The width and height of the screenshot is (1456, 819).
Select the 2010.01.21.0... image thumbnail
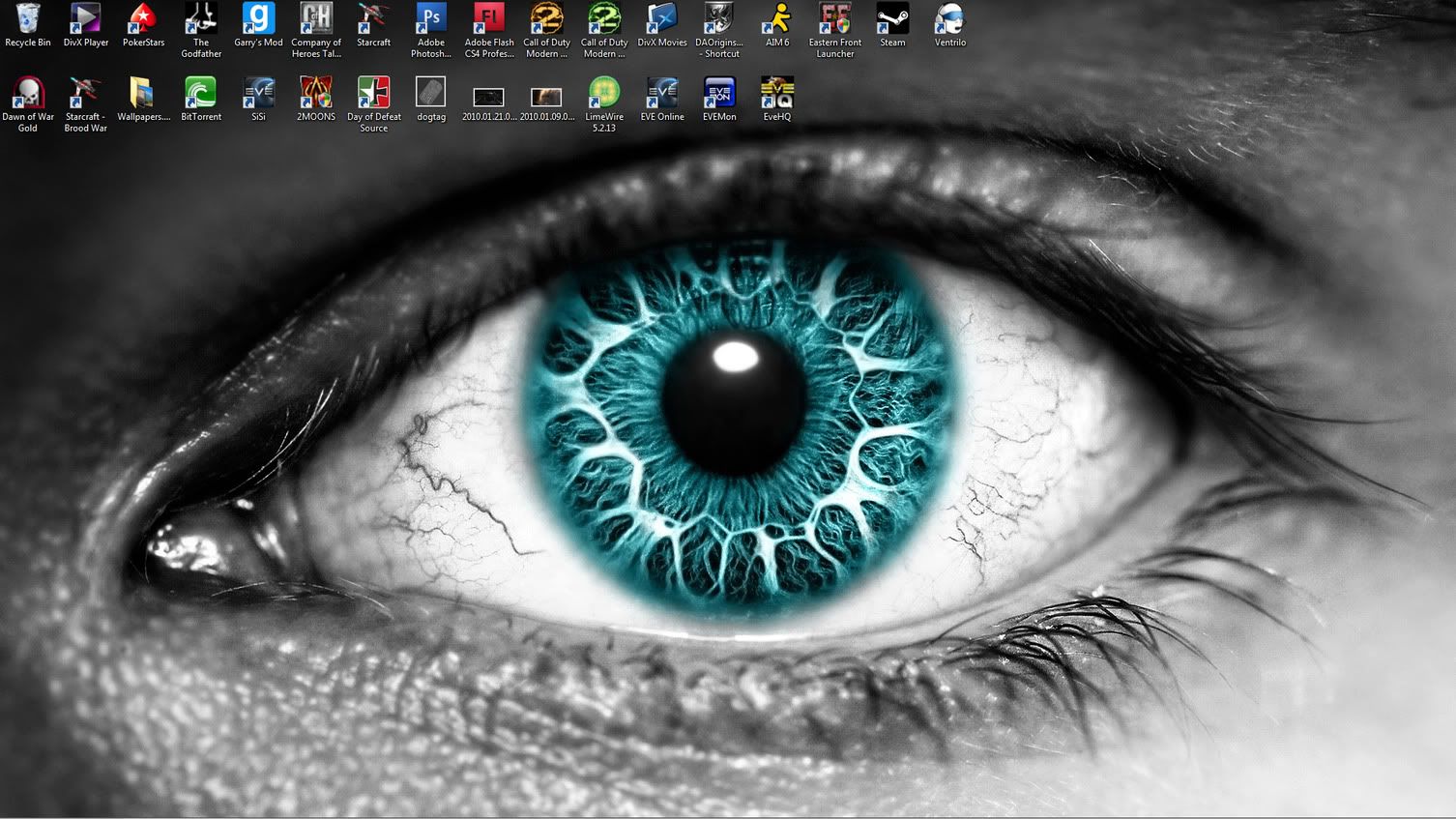click(489, 97)
